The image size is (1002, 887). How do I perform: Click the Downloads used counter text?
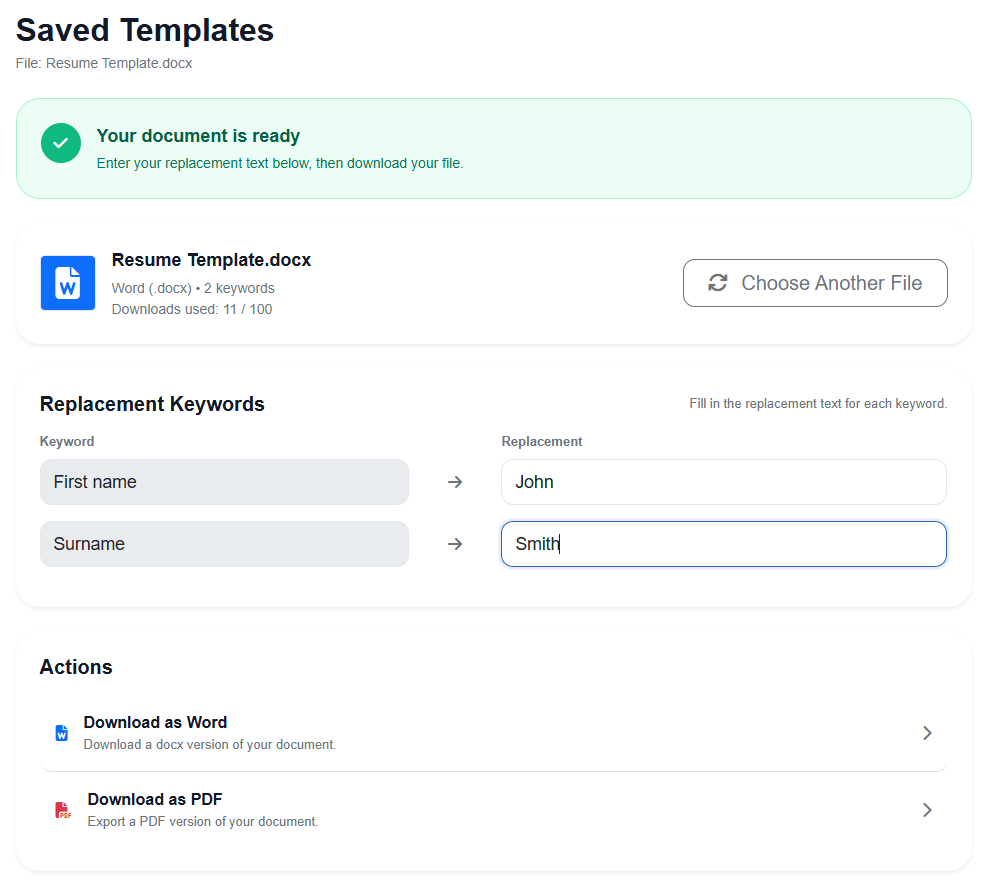pyautogui.click(x=191, y=309)
